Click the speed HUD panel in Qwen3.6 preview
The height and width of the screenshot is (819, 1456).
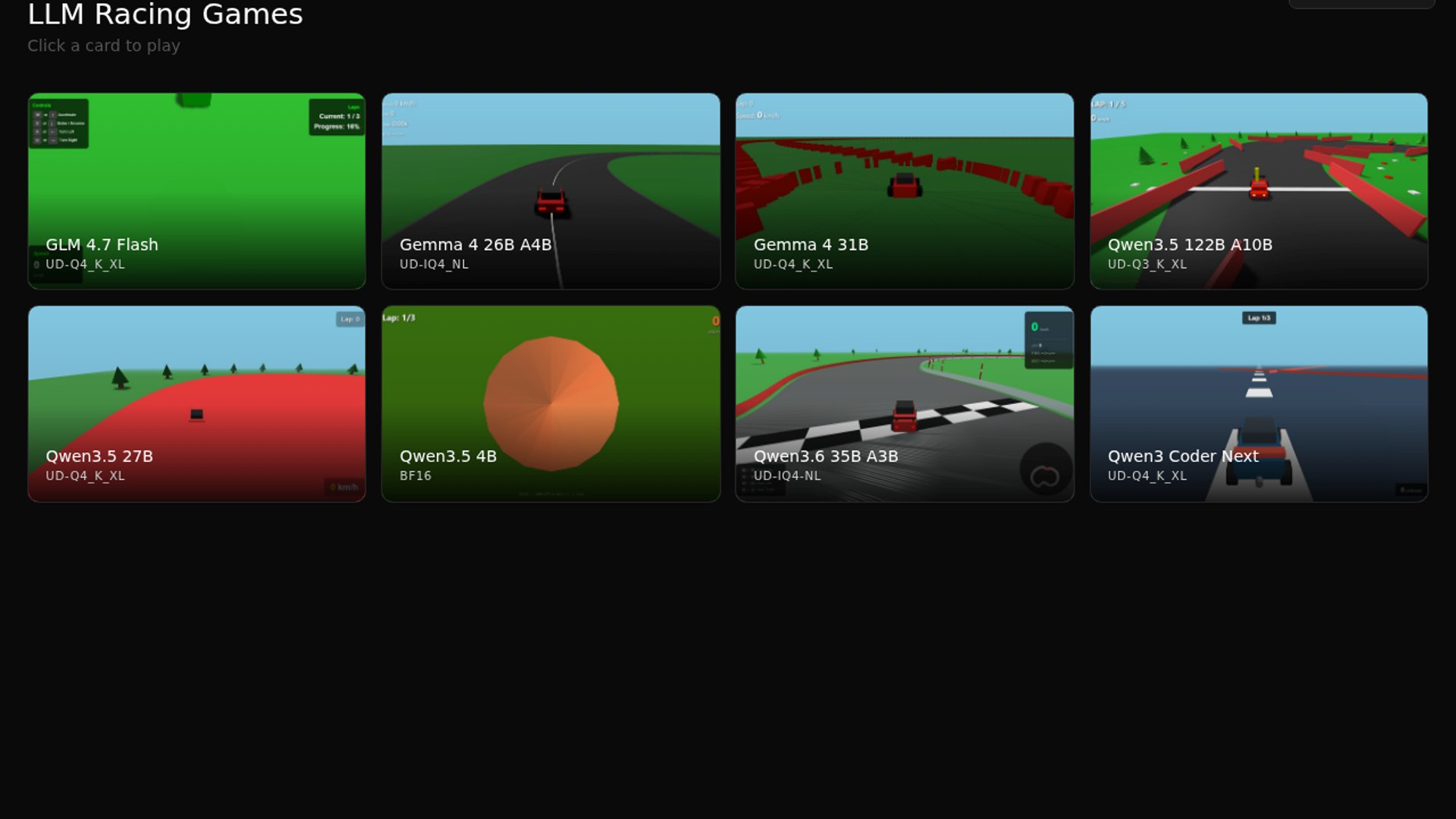[1048, 340]
